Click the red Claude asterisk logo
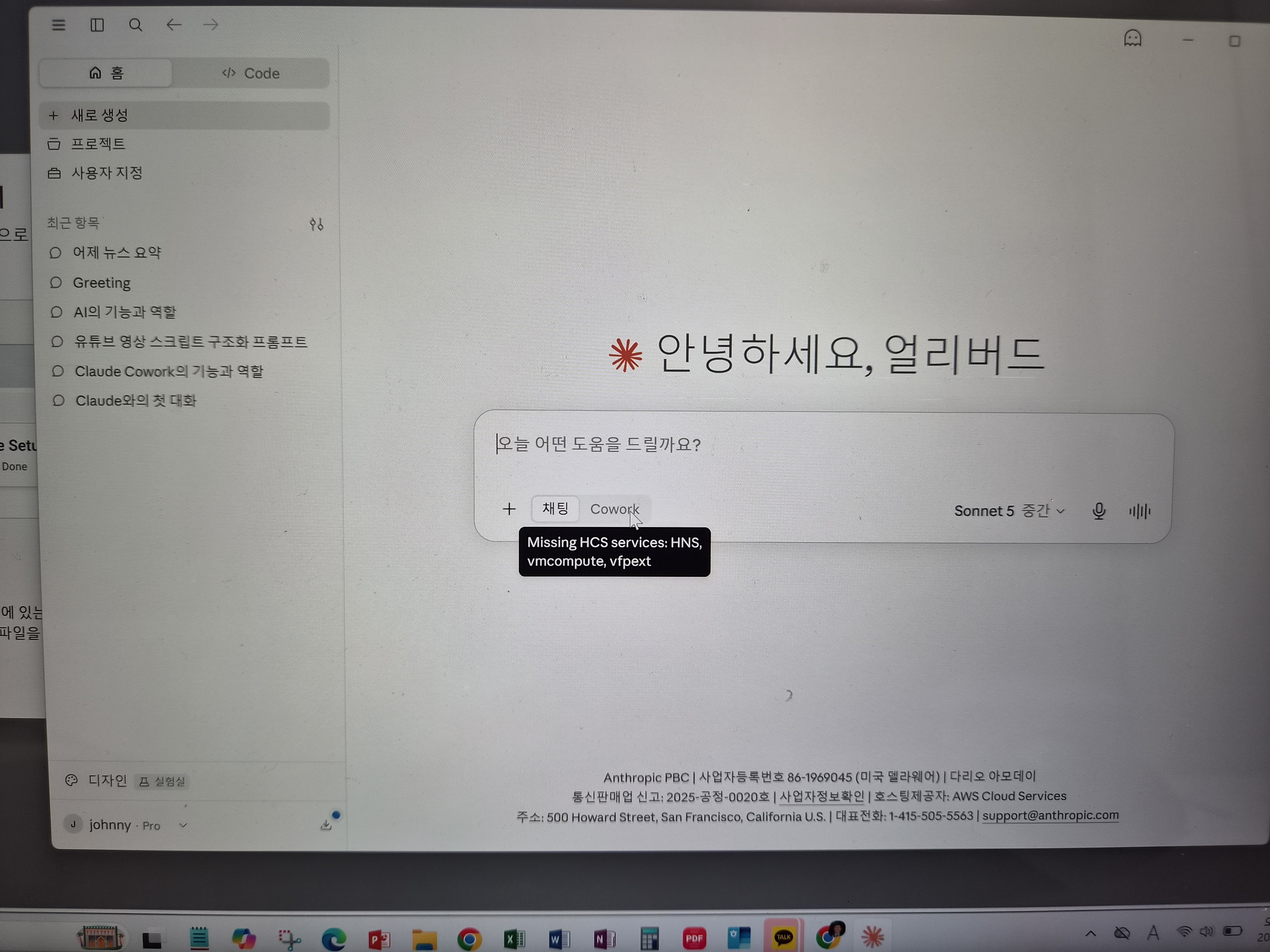The image size is (1270, 952). click(x=625, y=355)
